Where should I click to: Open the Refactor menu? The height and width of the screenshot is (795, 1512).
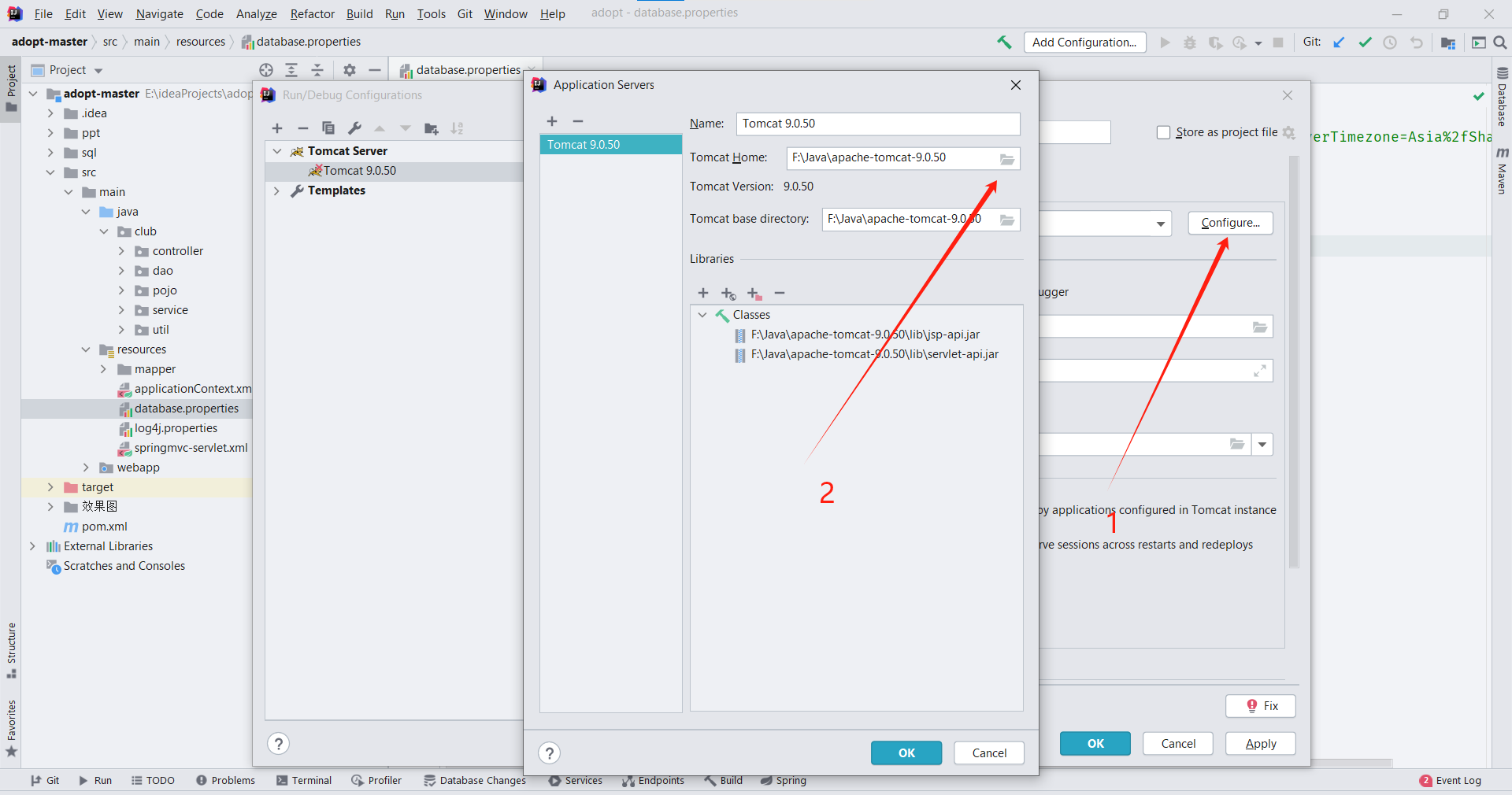(312, 14)
